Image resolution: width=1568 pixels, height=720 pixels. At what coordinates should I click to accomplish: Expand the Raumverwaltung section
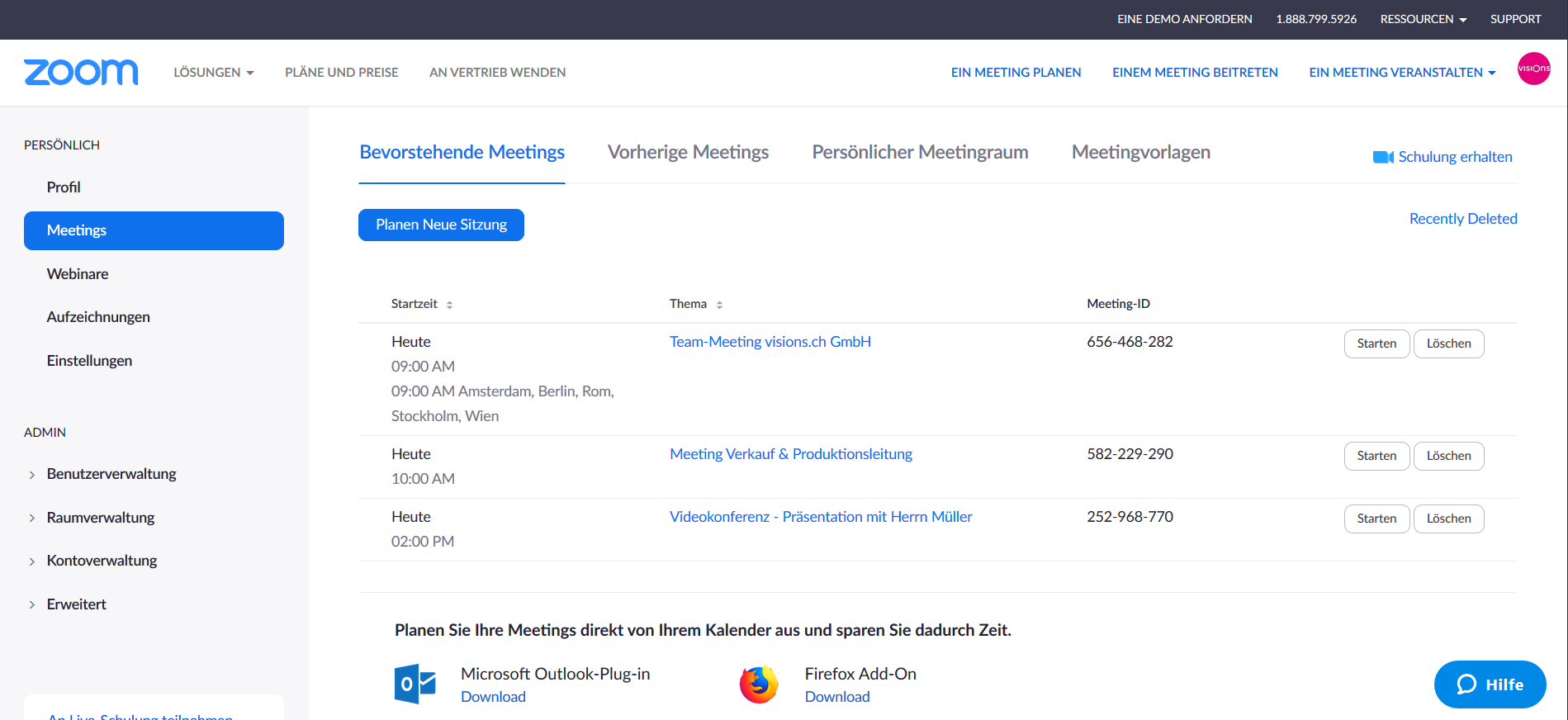click(x=32, y=519)
